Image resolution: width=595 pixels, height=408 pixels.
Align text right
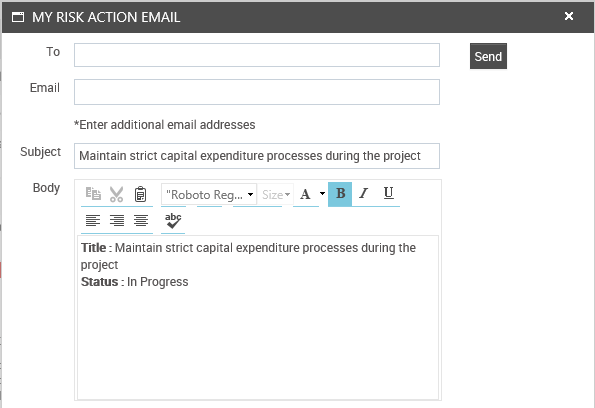click(x=117, y=220)
